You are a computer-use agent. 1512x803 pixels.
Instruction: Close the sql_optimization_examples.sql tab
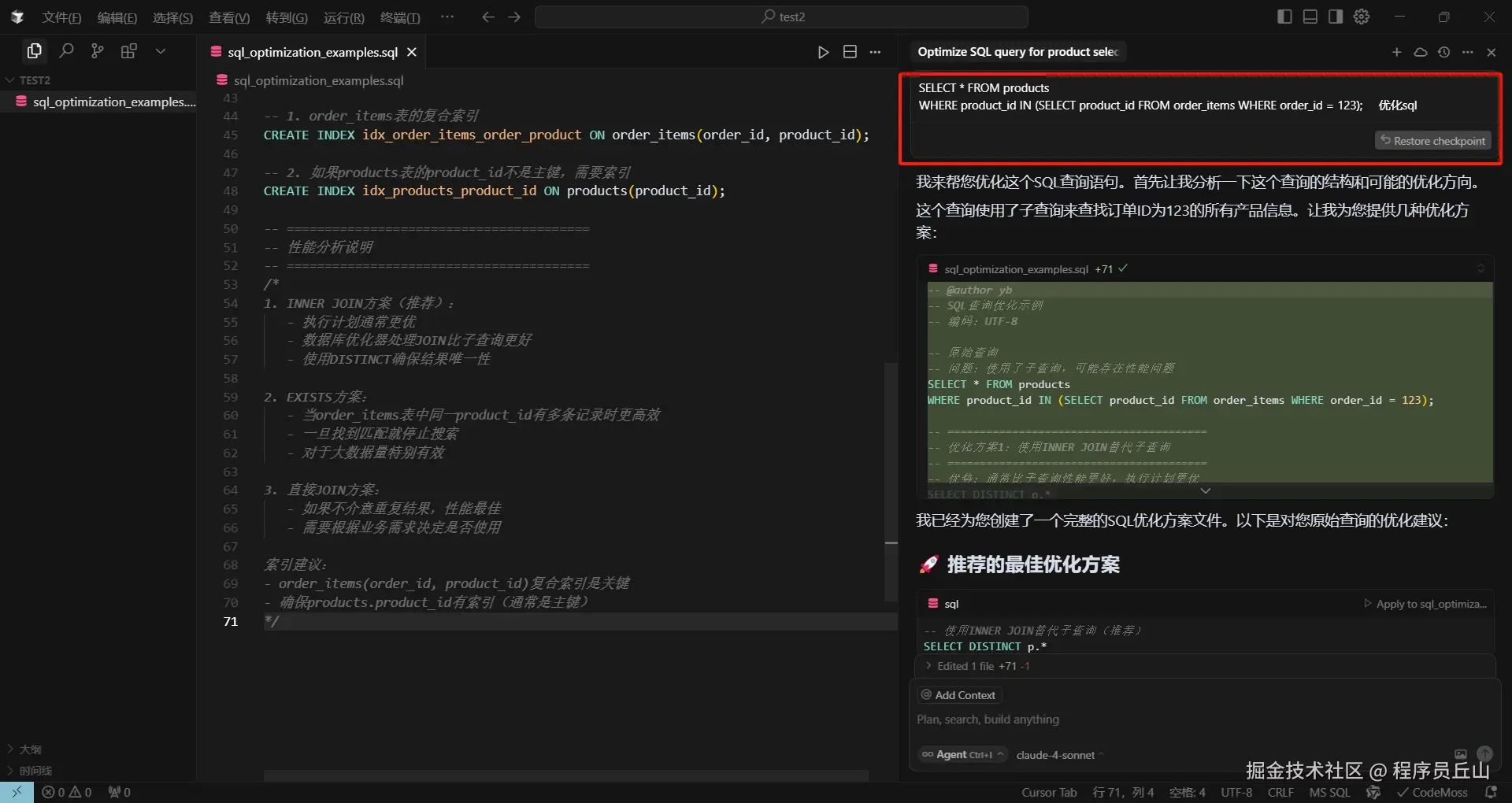click(411, 52)
